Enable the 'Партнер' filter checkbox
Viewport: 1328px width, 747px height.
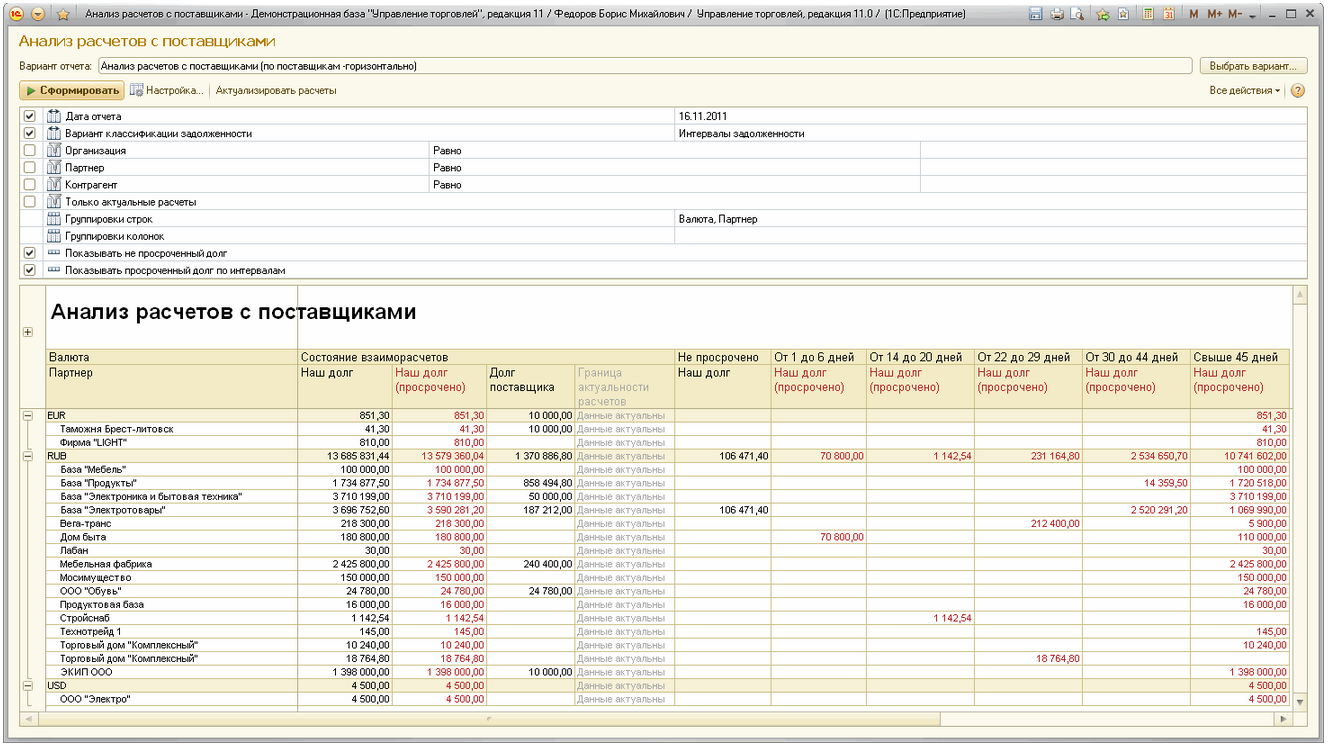coord(29,168)
